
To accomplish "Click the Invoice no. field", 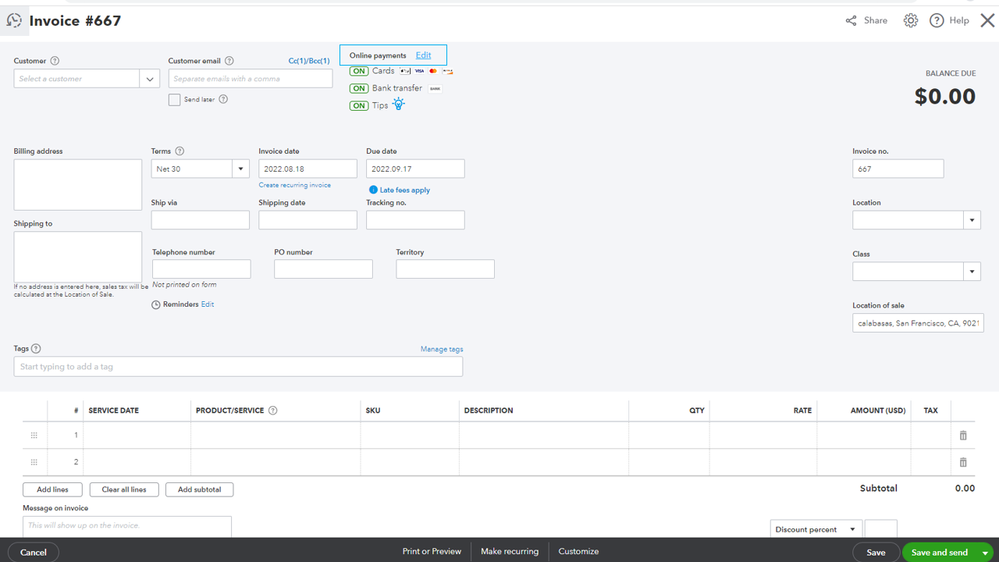I will point(898,169).
